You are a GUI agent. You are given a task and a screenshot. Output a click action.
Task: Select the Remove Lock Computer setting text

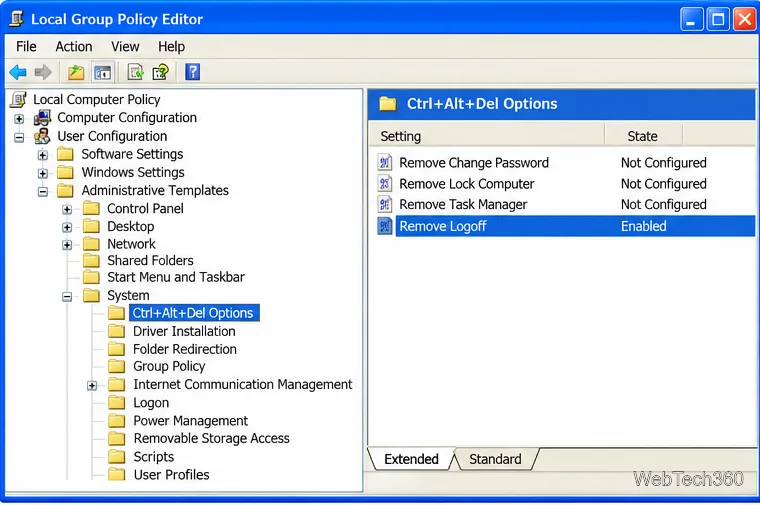(467, 184)
